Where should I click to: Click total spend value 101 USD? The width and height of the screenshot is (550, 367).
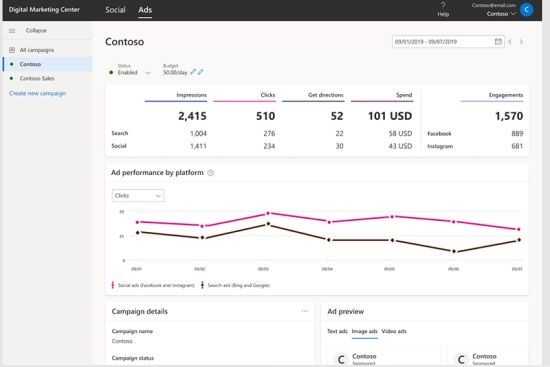tap(390, 116)
